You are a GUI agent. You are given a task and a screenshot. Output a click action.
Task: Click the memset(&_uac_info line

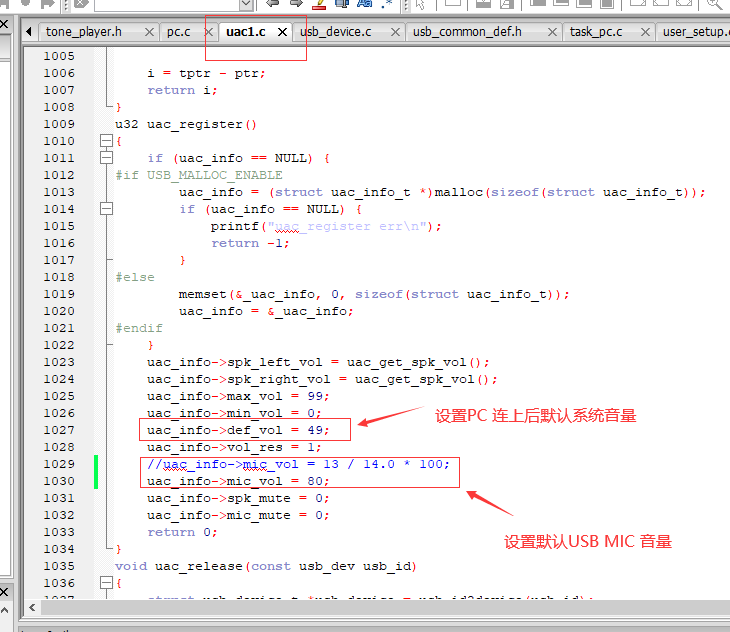click(374, 294)
